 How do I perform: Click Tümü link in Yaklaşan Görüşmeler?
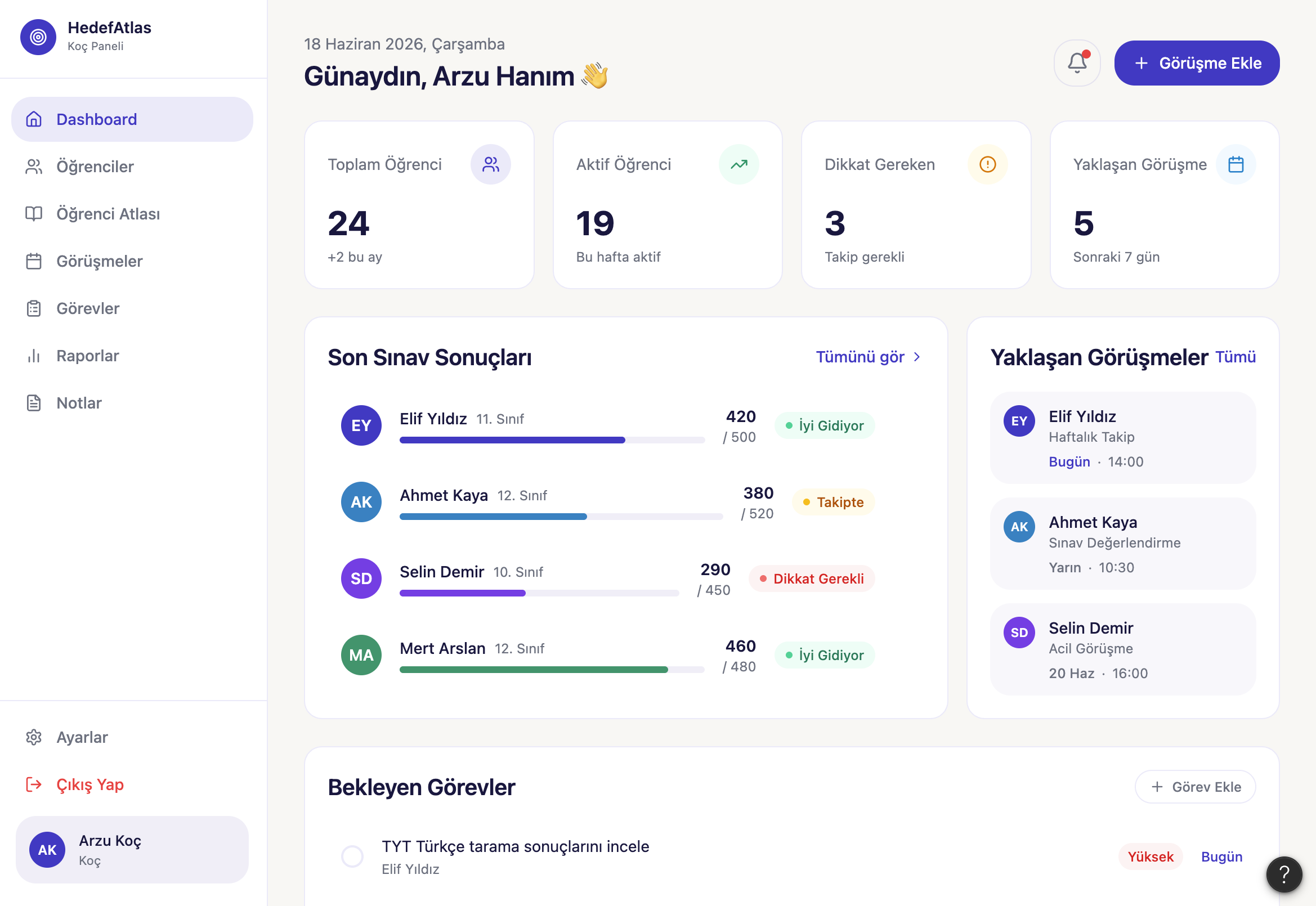coord(1235,357)
